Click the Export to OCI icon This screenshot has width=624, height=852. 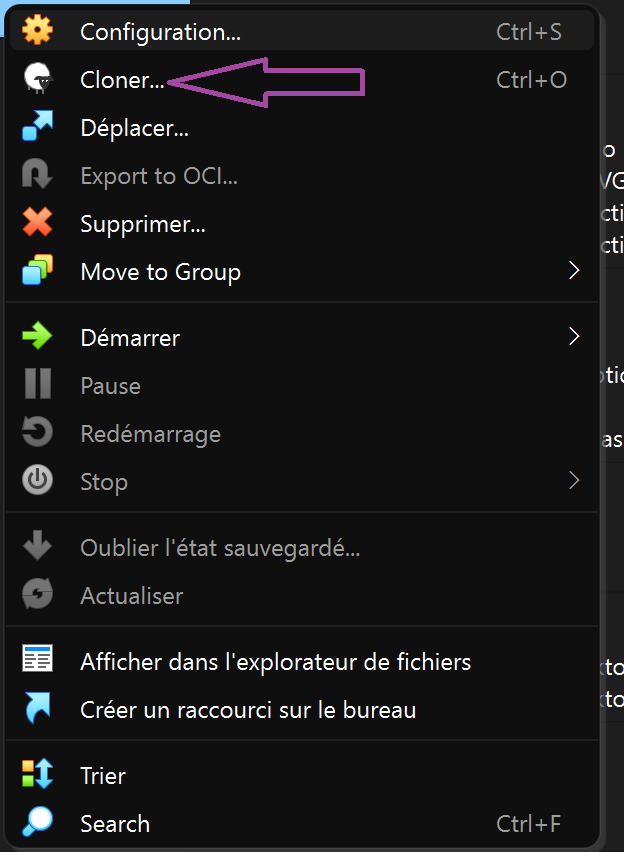click(x=37, y=175)
